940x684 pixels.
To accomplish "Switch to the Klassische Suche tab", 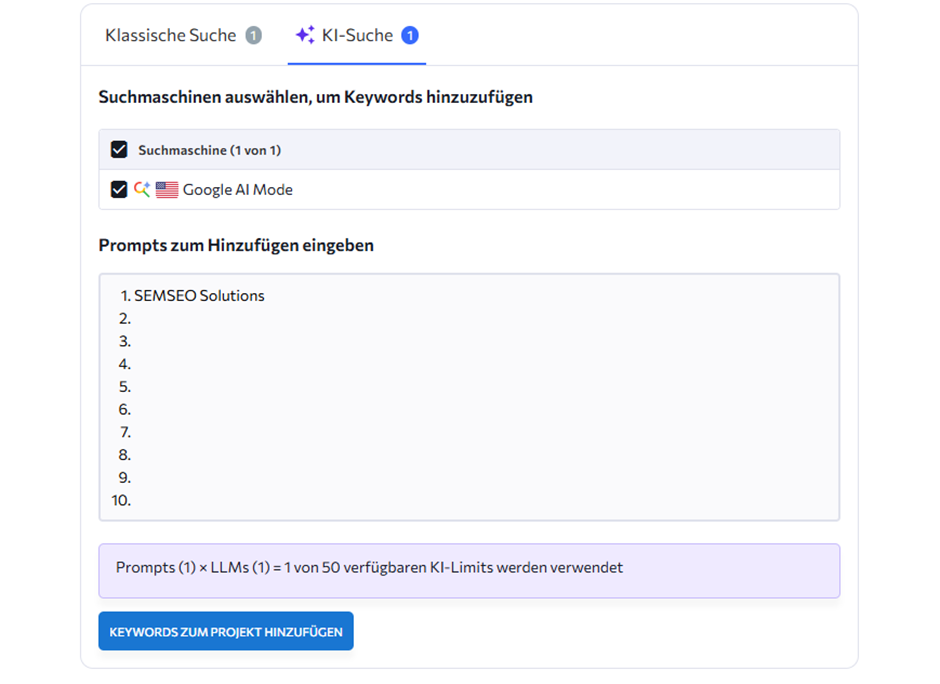I will click(170, 36).
